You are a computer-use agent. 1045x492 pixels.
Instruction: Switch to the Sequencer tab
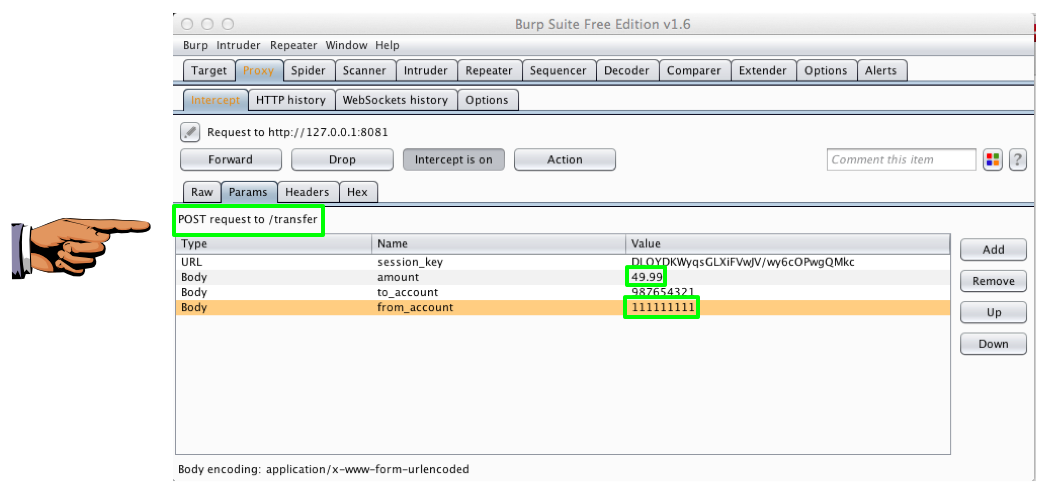558,70
